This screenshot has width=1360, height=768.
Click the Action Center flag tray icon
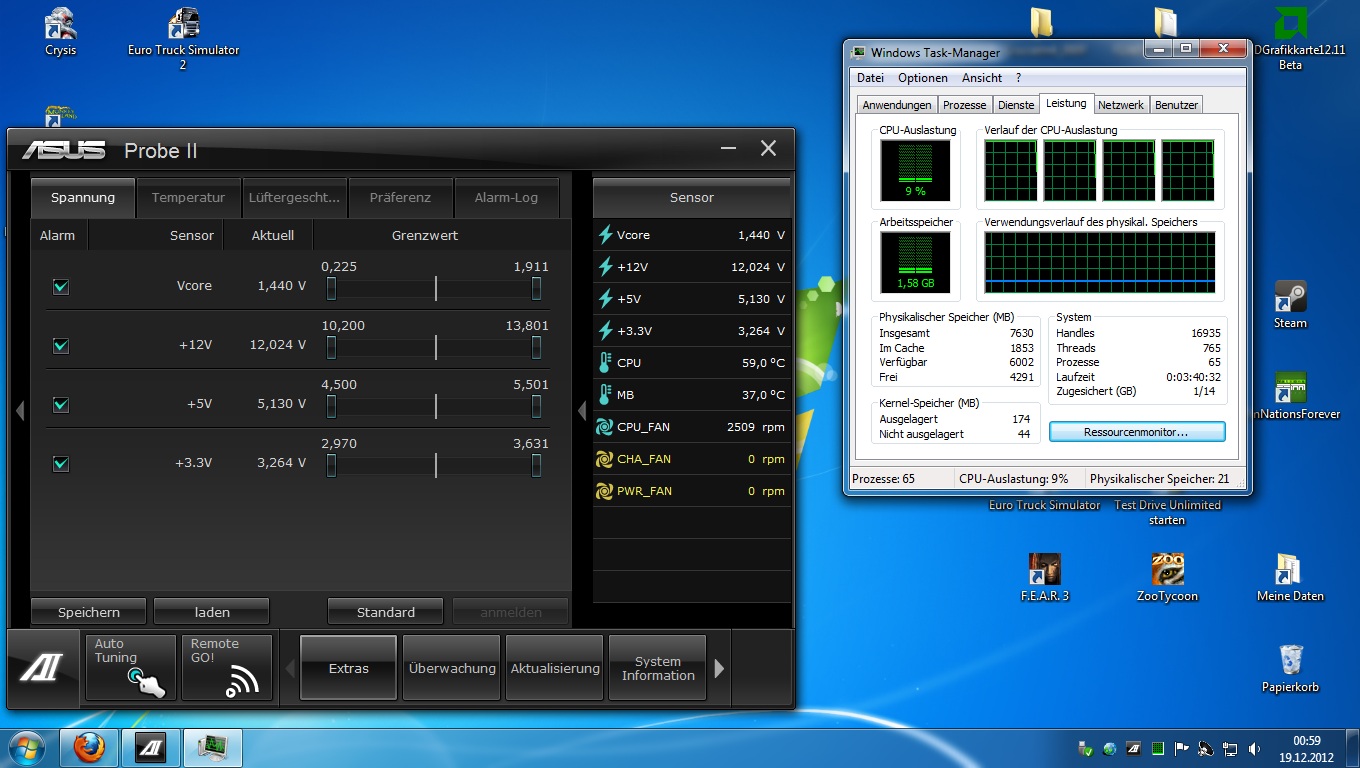pos(1182,748)
